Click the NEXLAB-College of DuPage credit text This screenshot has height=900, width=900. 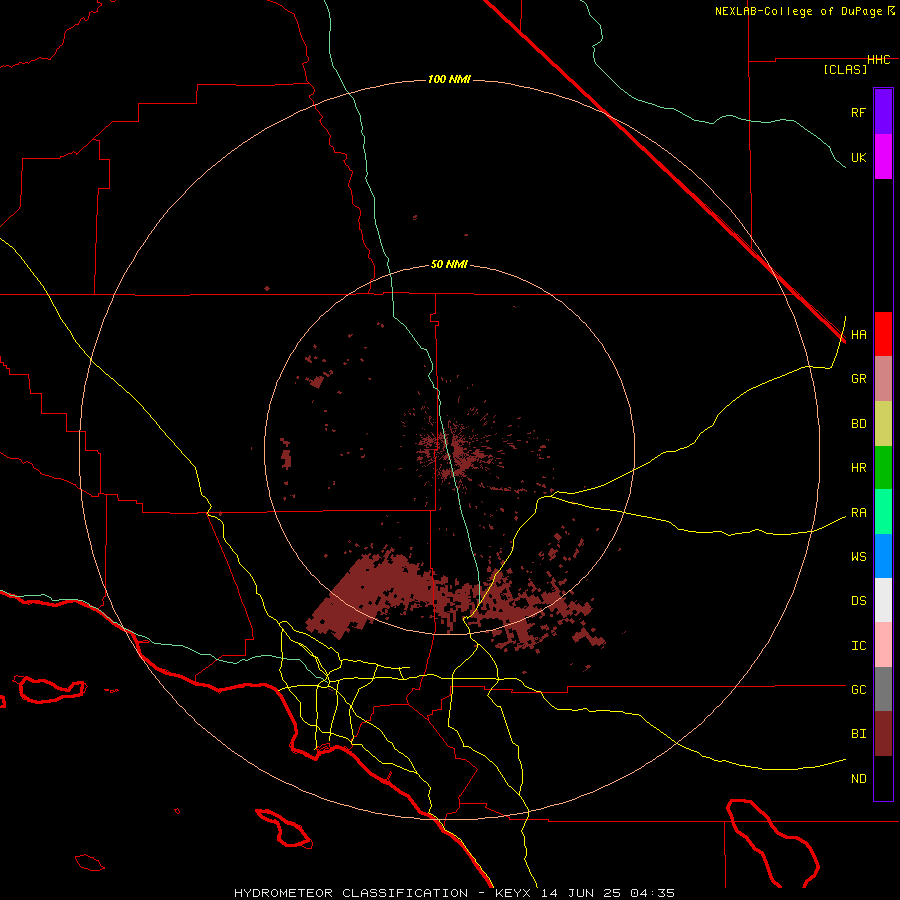click(798, 11)
